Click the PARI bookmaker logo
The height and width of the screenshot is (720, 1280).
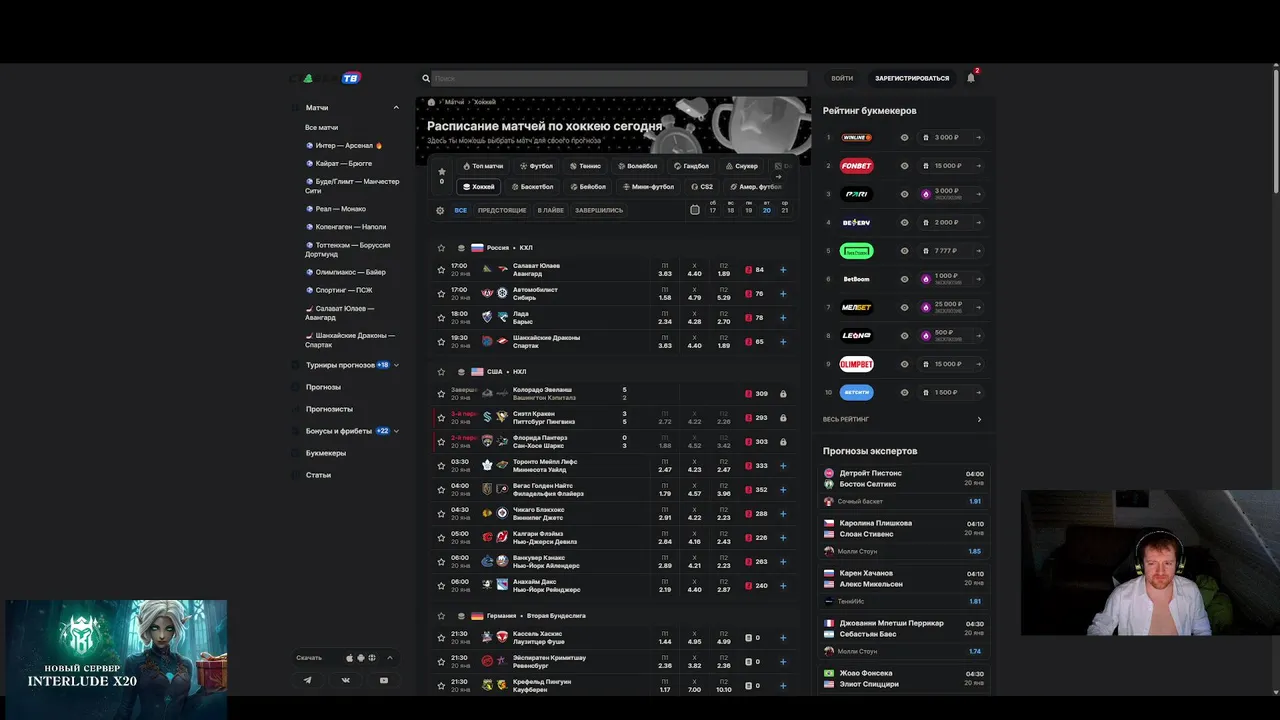856,194
